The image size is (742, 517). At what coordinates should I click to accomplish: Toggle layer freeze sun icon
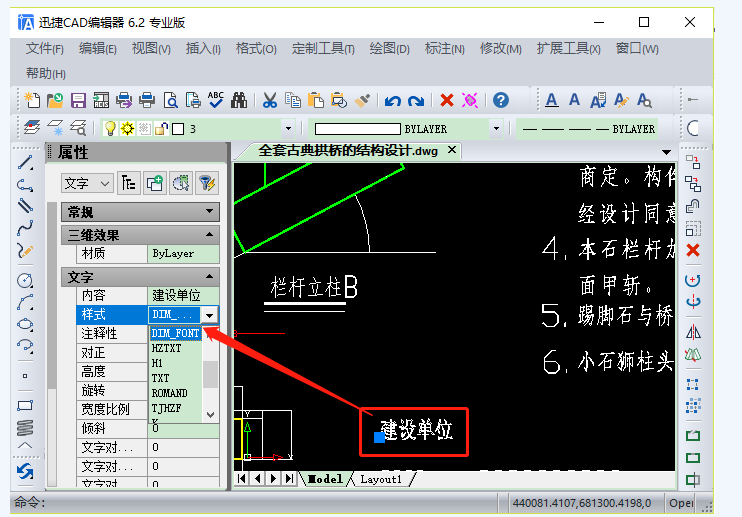(127, 128)
